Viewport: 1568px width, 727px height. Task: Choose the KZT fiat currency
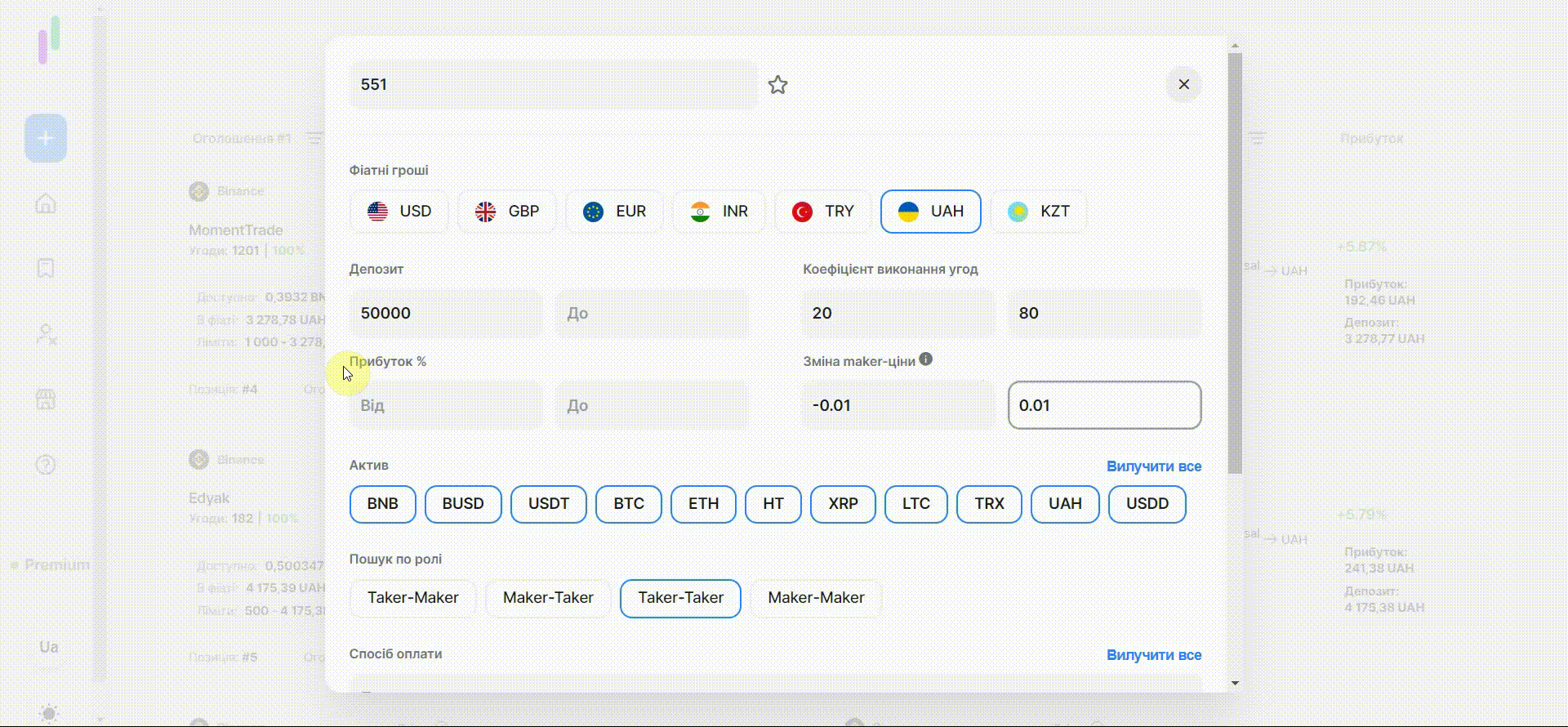click(1038, 212)
